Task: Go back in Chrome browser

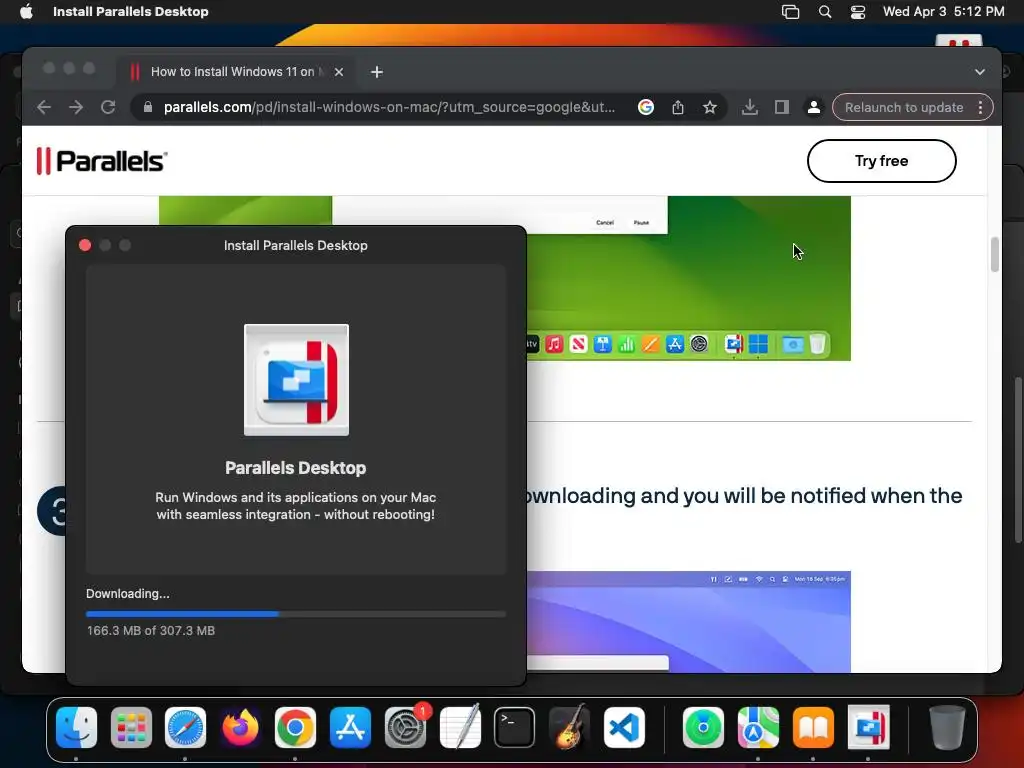Action: point(44,107)
